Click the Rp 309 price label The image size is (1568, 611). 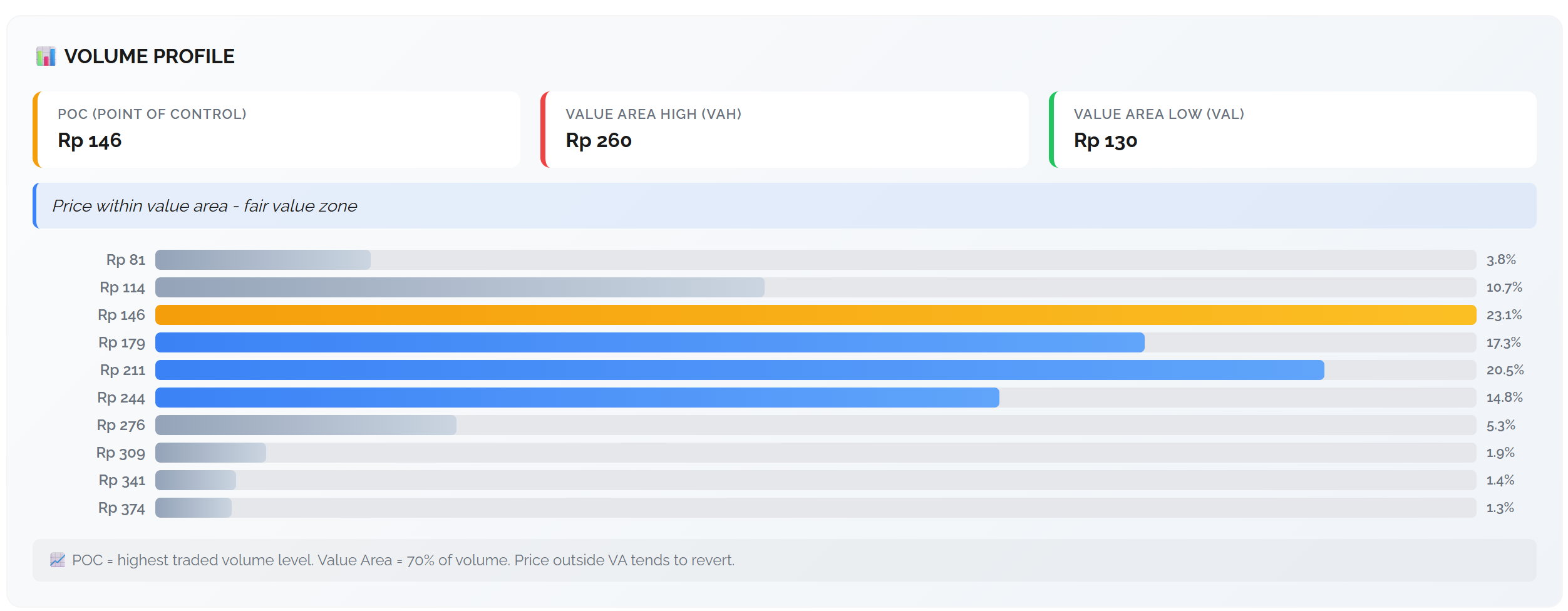(121, 453)
